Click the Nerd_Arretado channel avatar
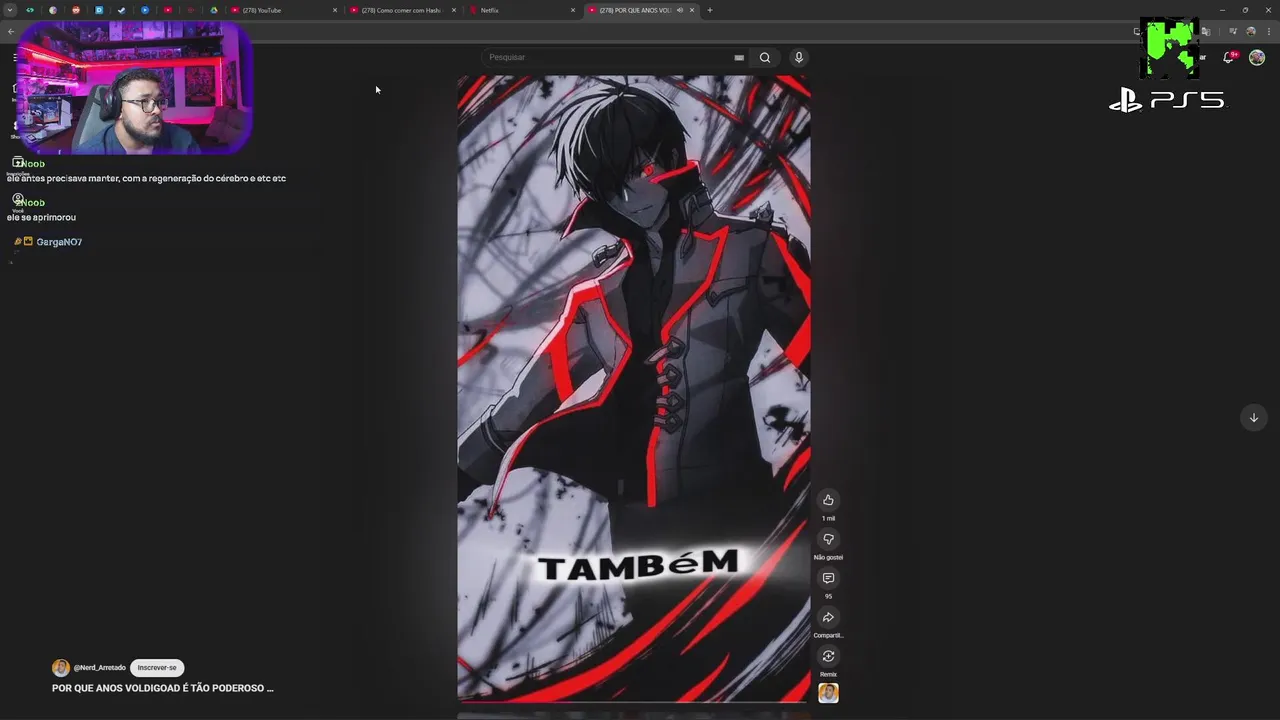1280x720 pixels. coord(61,668)
